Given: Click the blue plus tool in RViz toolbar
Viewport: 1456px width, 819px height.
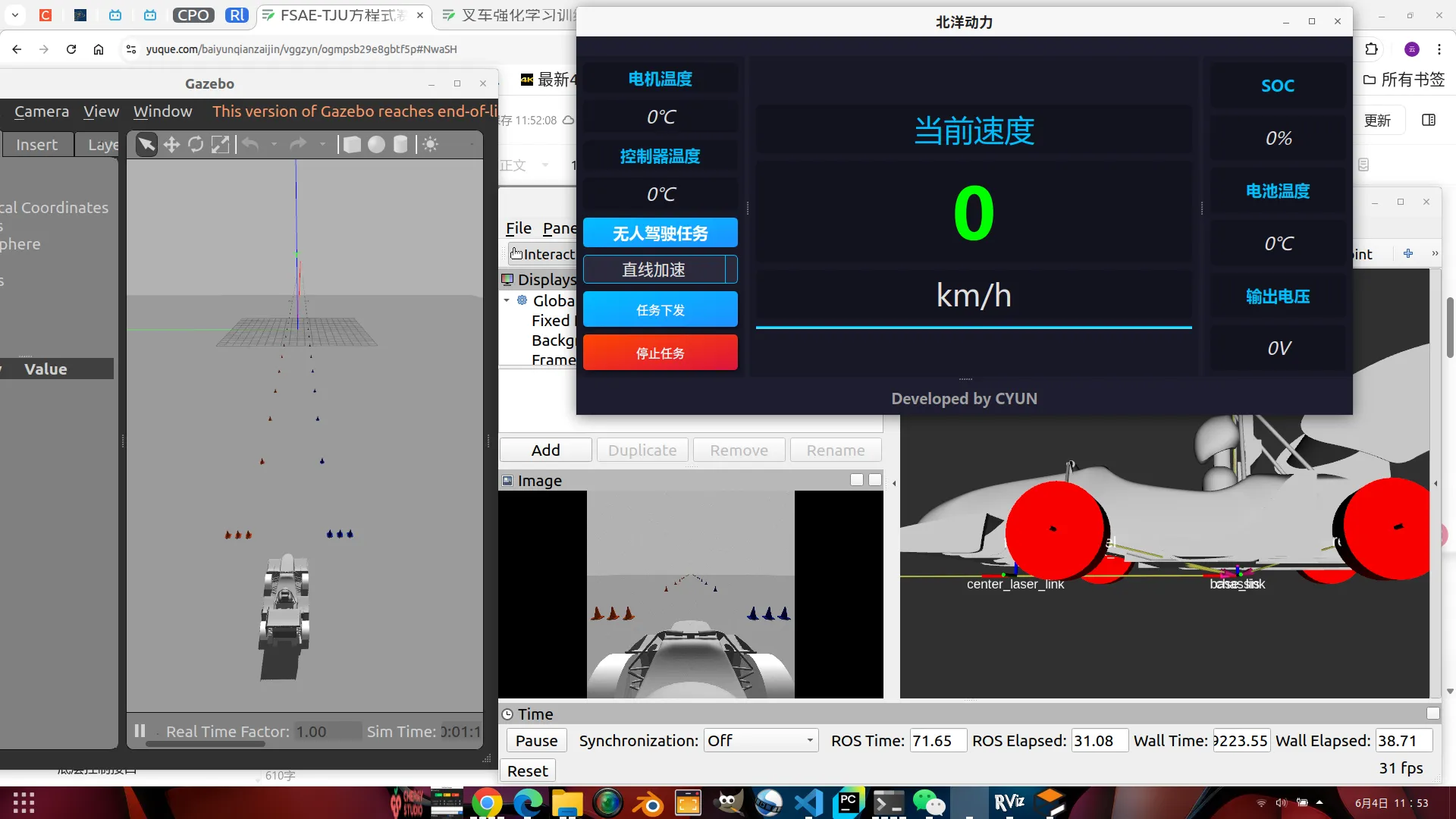Looking at the screenshot, I should point(1408,253).
